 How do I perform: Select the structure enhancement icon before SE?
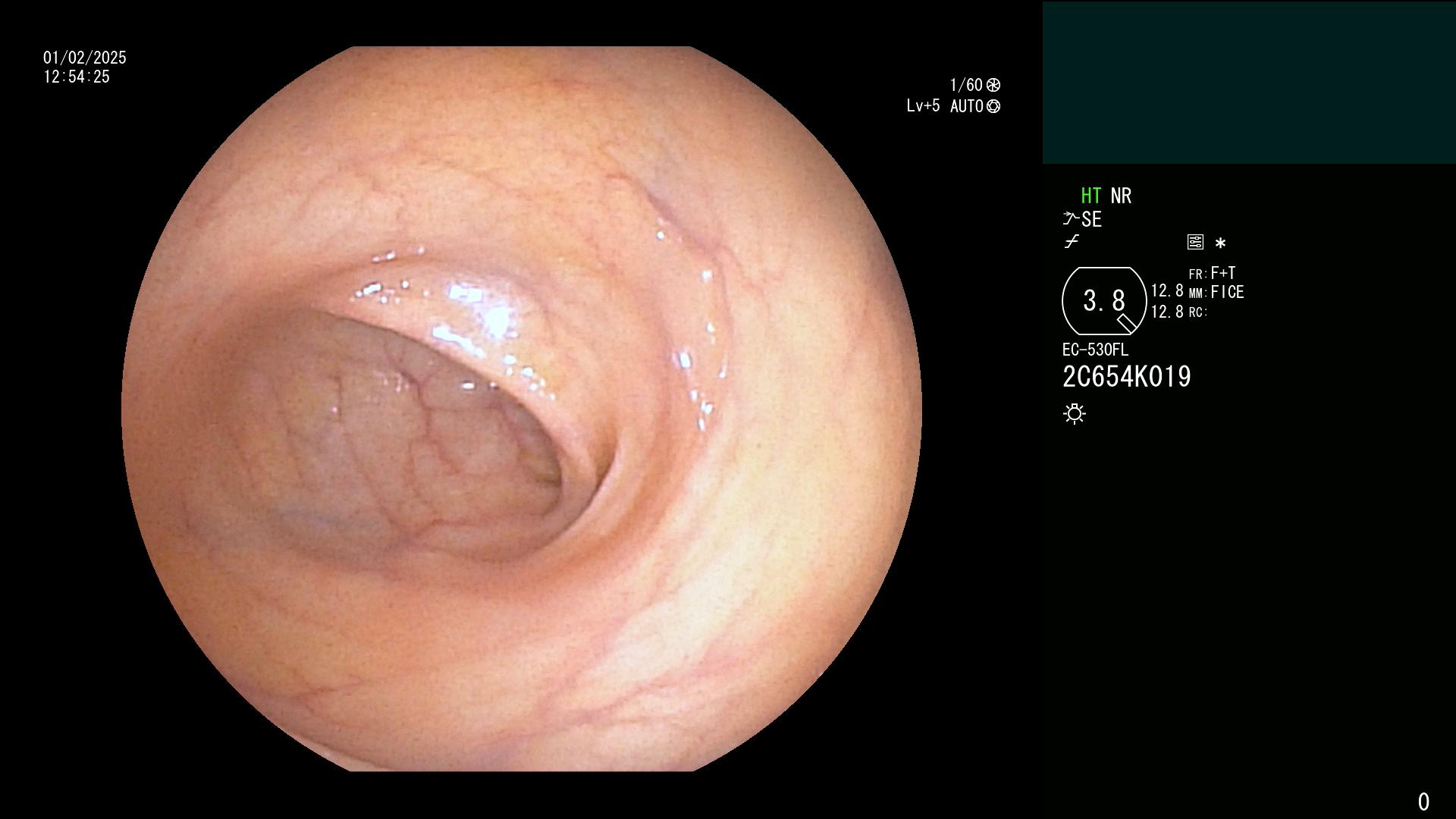(1071, 219)
